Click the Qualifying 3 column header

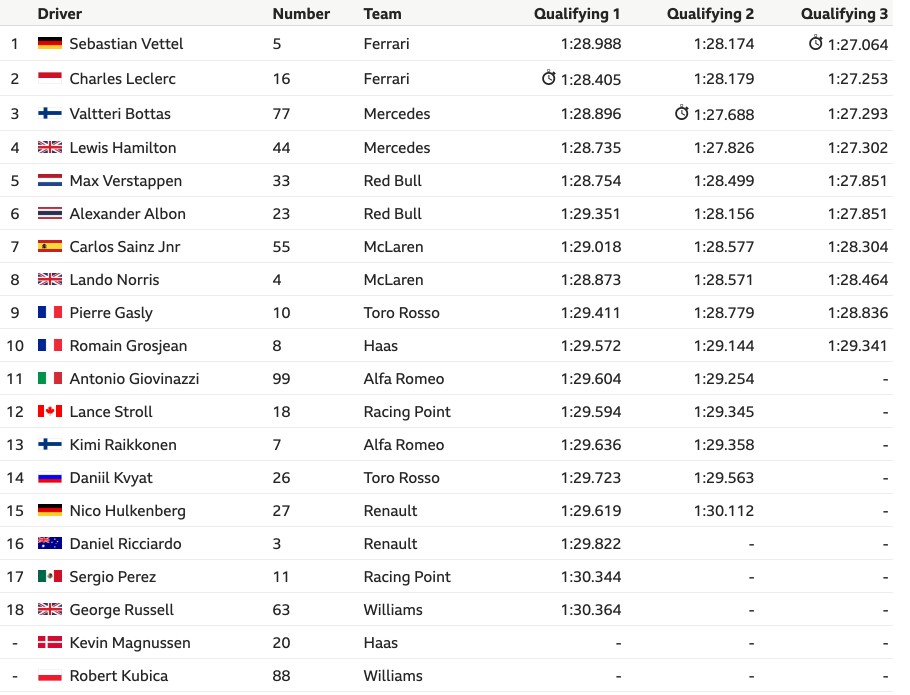[844, 14]
